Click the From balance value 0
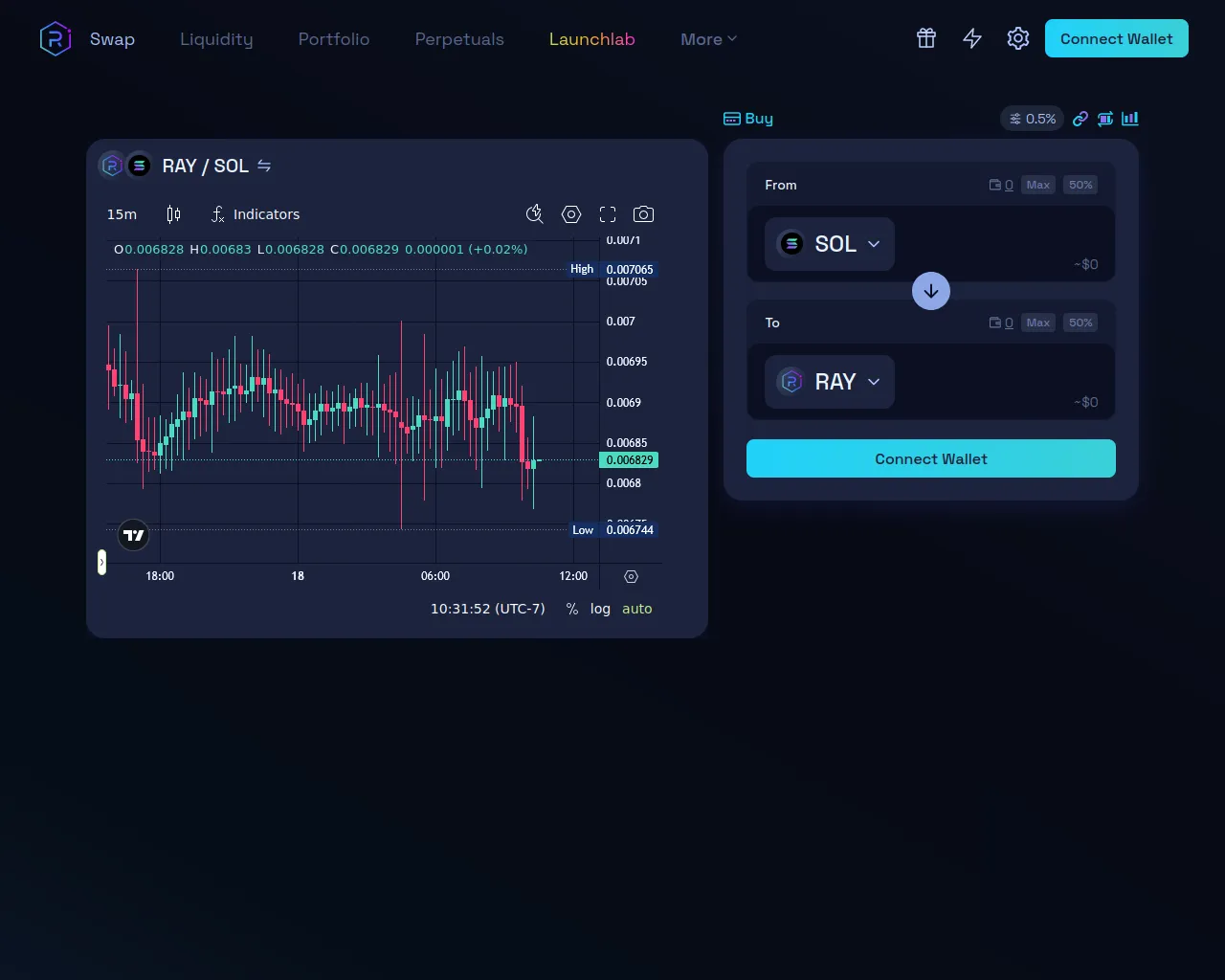The width and height of the screenshot is (1225, 980). (x=1009, y=186)
